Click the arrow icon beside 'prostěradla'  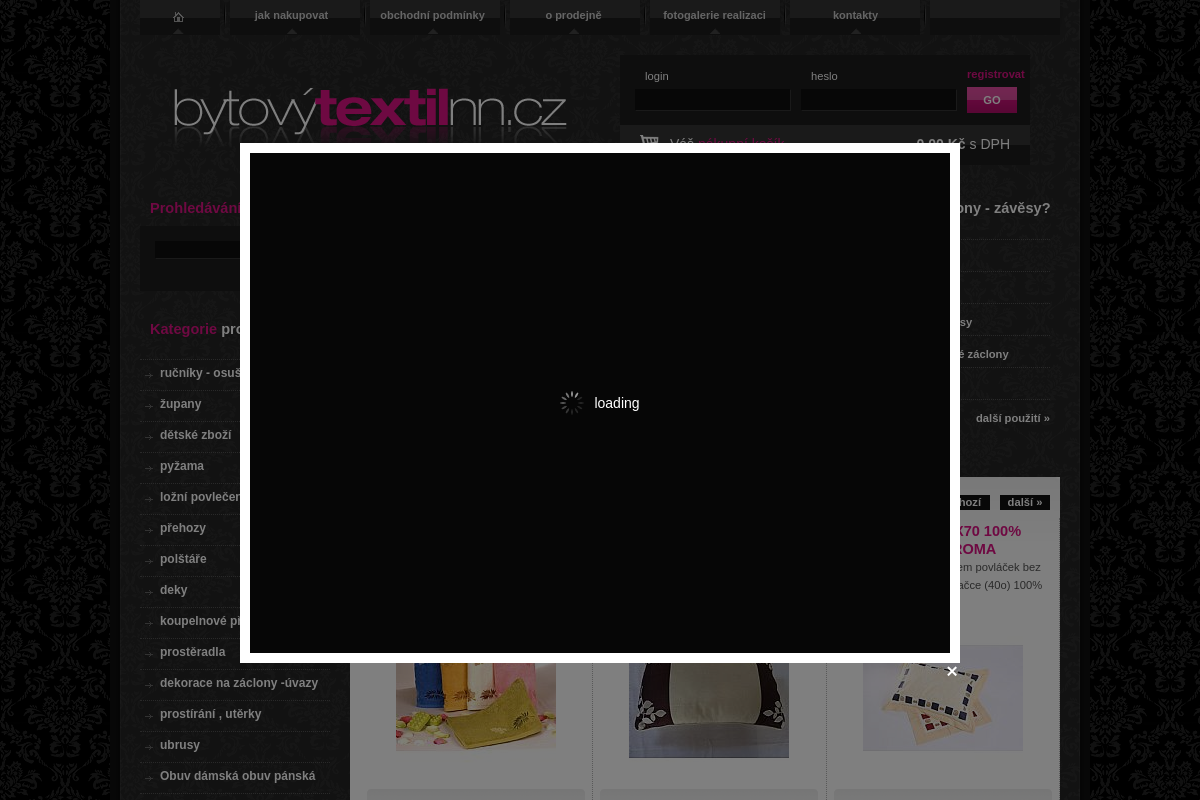click(x=149, y=654)
